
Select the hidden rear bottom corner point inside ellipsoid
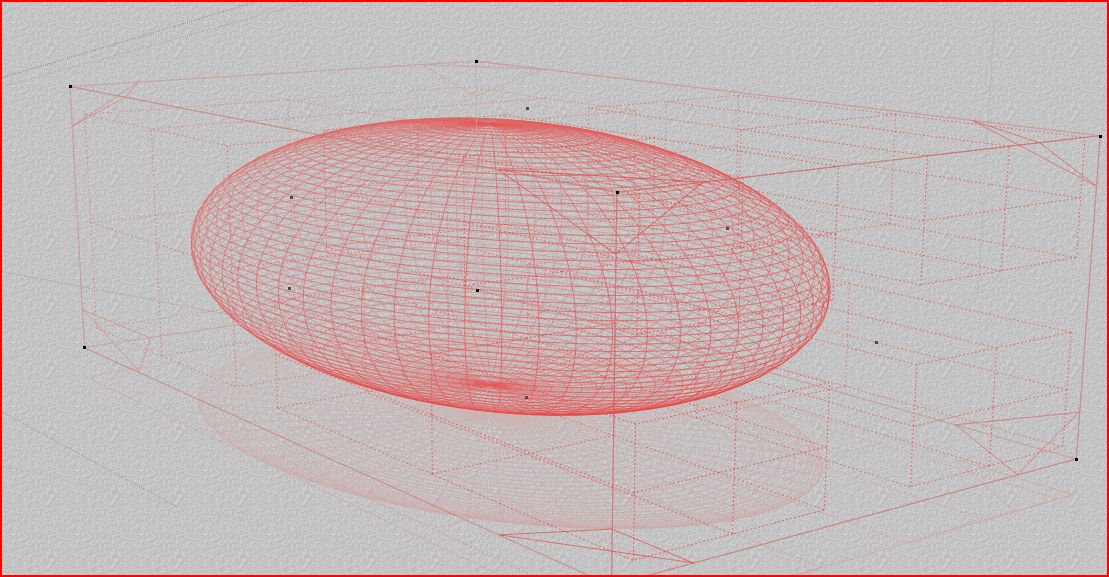(477, 290)
